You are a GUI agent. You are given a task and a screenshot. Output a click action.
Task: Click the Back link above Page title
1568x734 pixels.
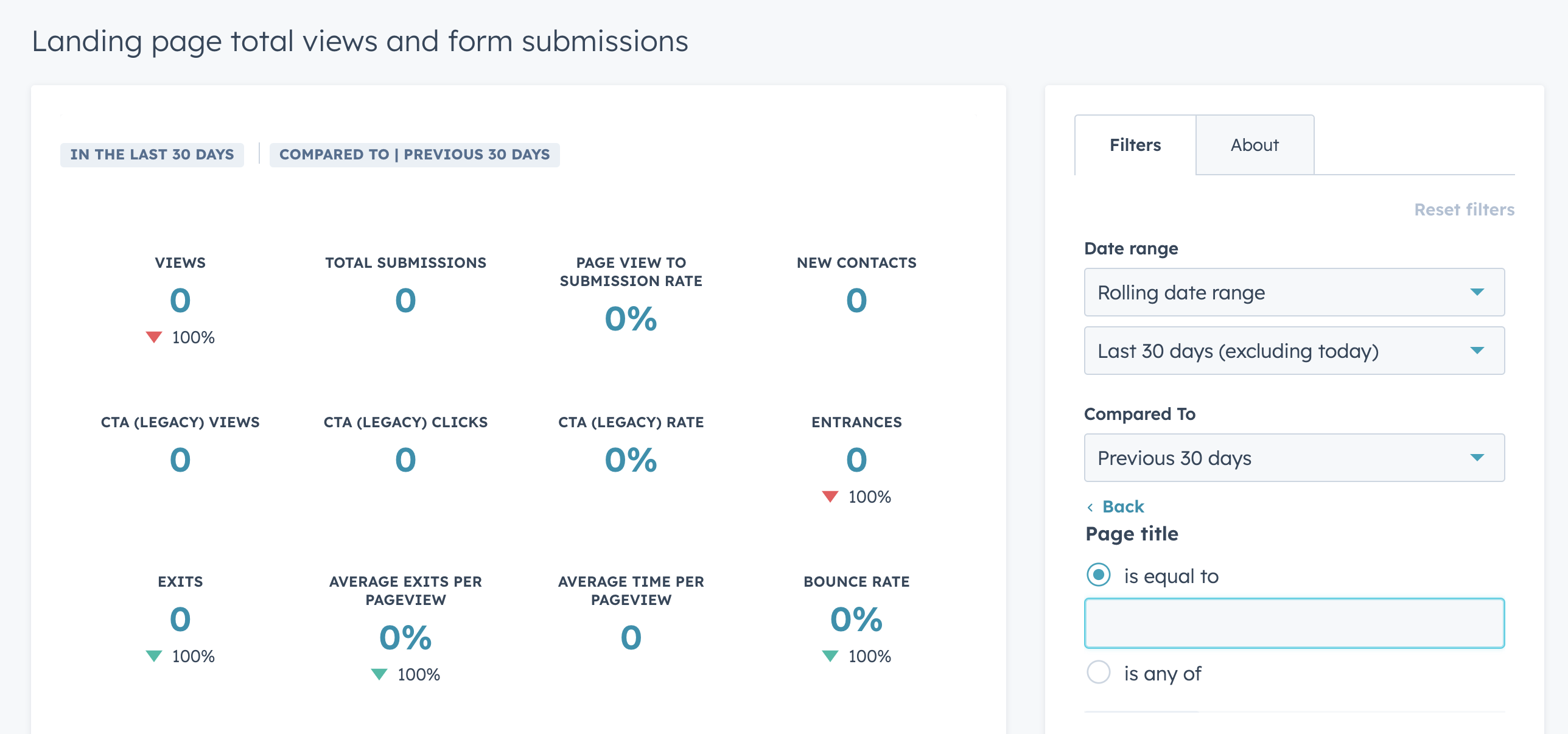pos(1122,506)
